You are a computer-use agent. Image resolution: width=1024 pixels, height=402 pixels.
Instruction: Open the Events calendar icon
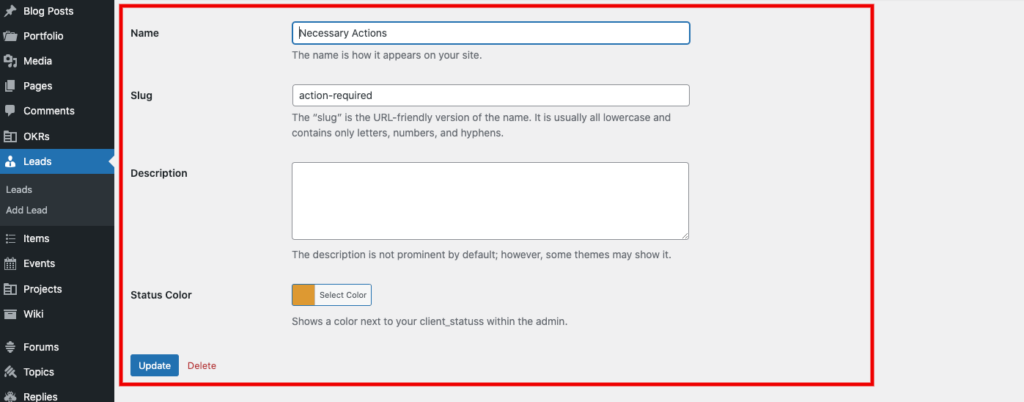click(10, 264)
